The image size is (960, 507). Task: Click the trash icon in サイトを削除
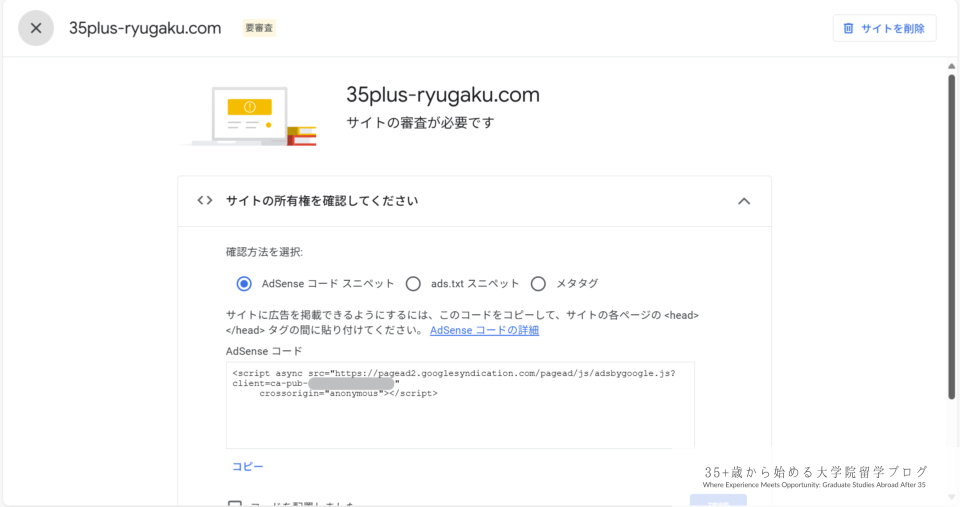(849, 28)
